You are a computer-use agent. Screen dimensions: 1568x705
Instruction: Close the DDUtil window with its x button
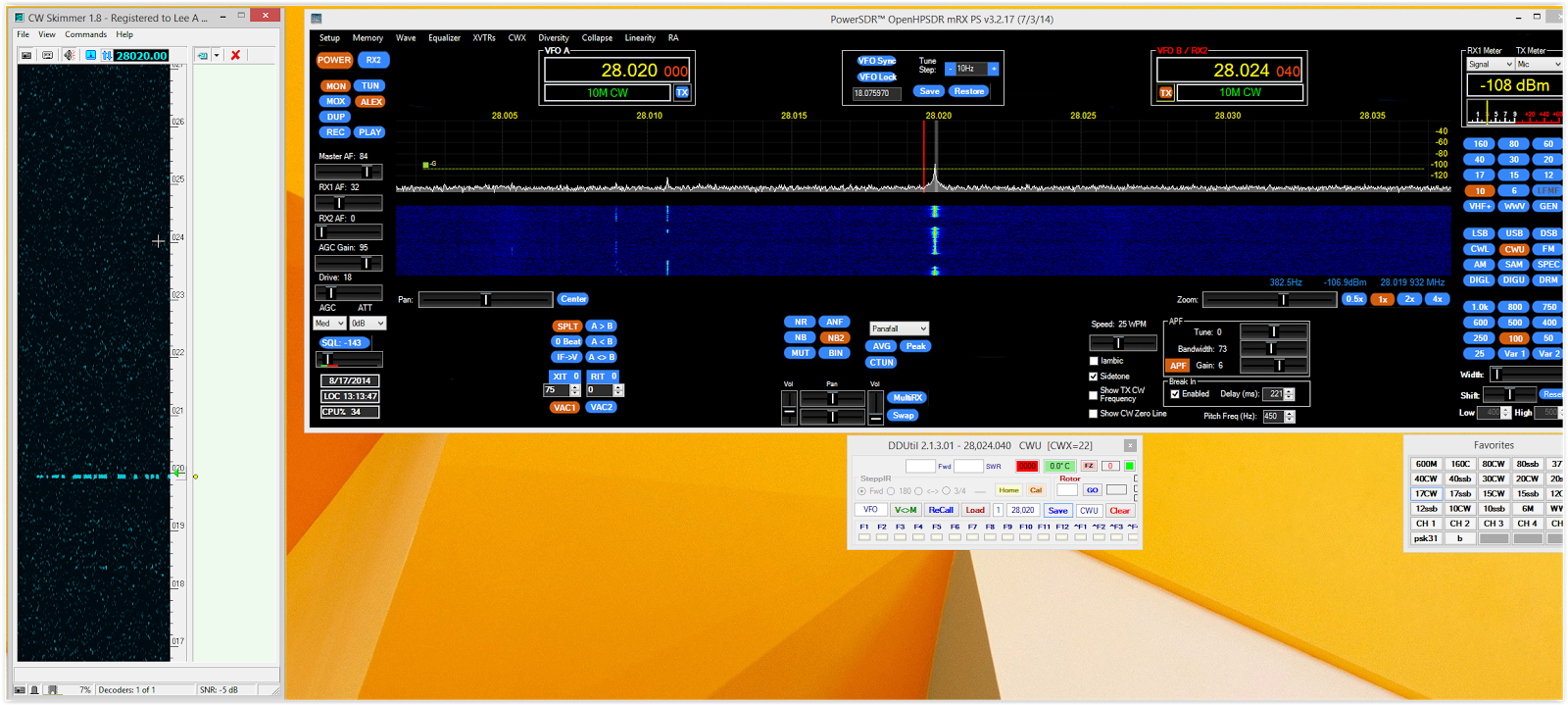[x=1129, y=445]
